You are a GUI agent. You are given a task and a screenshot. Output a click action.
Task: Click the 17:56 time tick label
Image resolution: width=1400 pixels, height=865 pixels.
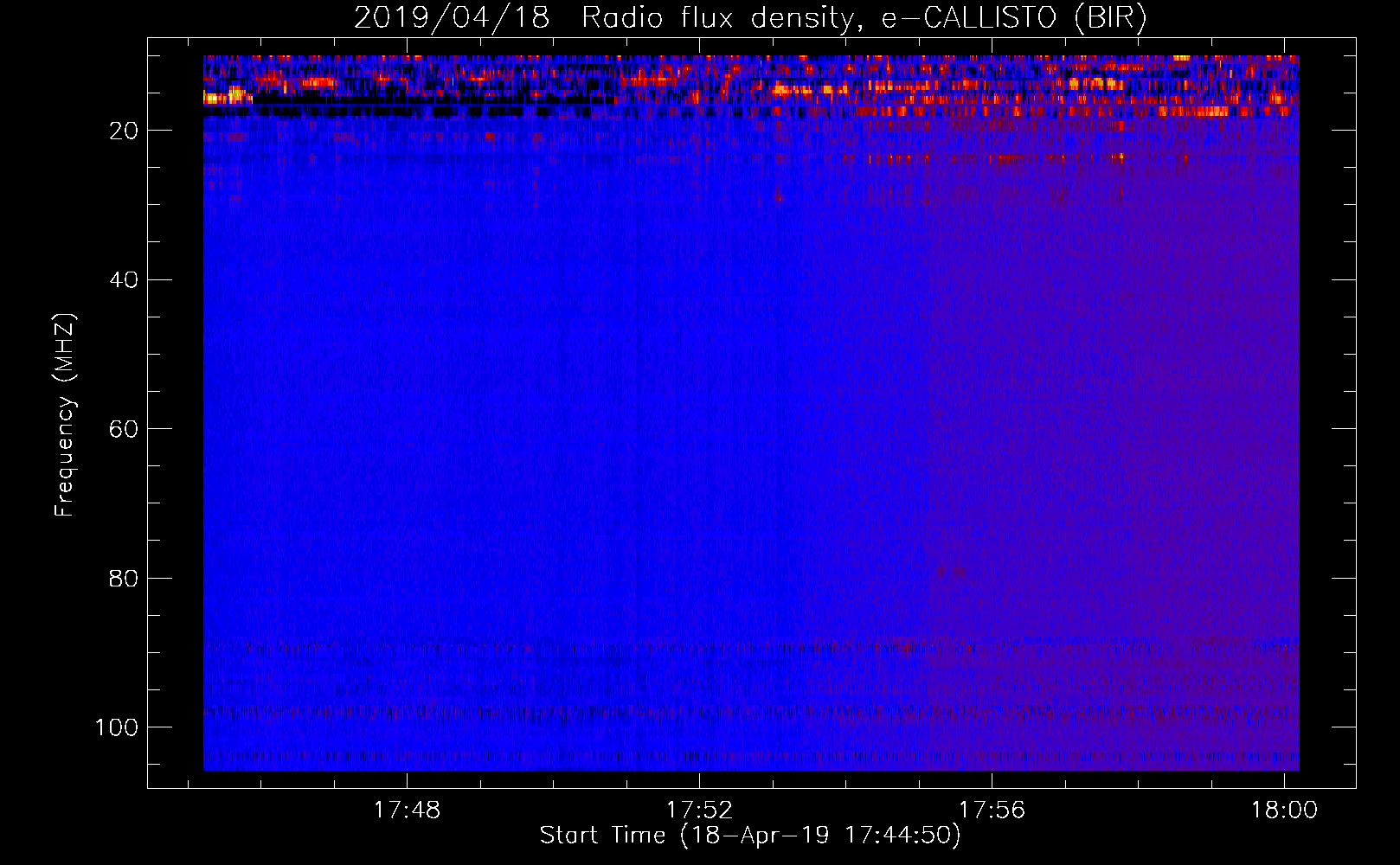(x=992, y=810)
